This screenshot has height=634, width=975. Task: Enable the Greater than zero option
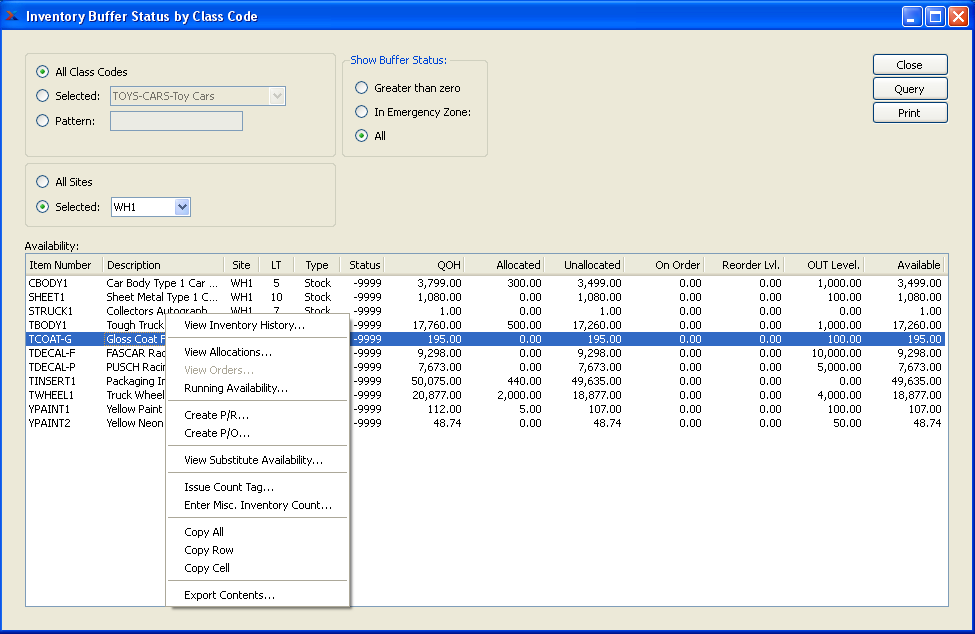click(362, 88)
